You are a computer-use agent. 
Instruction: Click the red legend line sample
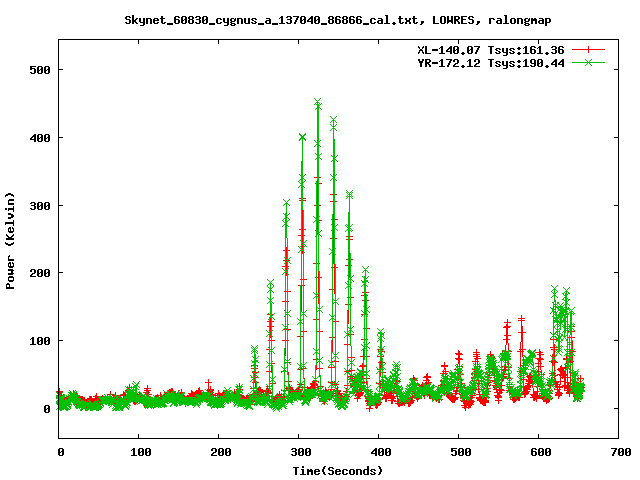point(588,50)
